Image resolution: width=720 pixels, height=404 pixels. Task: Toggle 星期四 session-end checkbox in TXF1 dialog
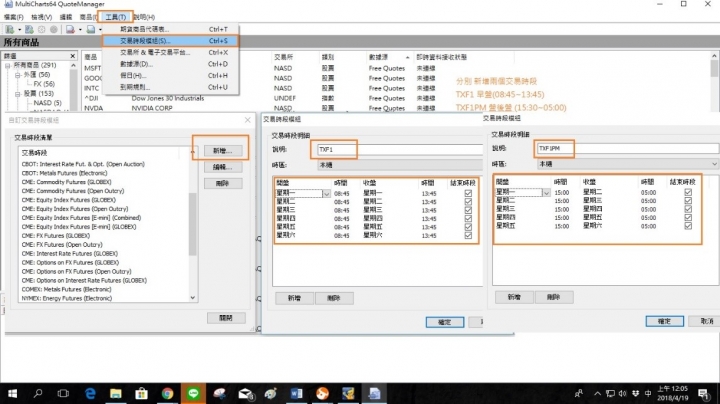[468, 219]
